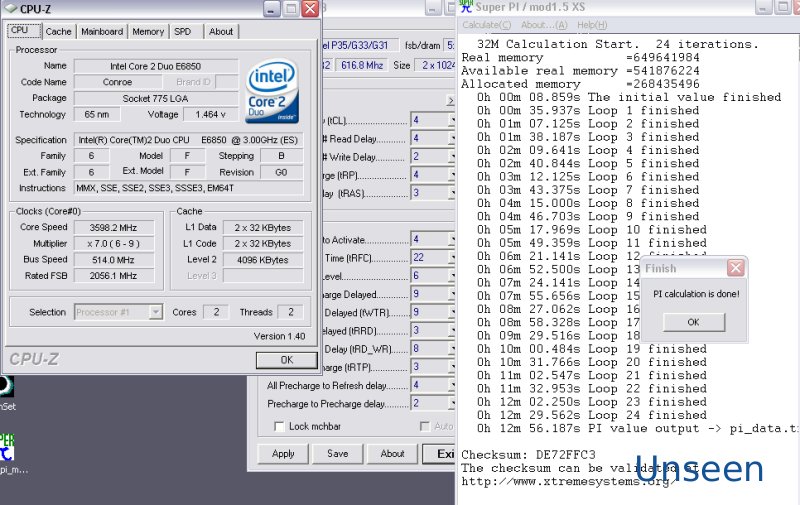Screen dimensions: 800x505
Task: Open the Calculate menu in Super PI
Action: (487, 25)
